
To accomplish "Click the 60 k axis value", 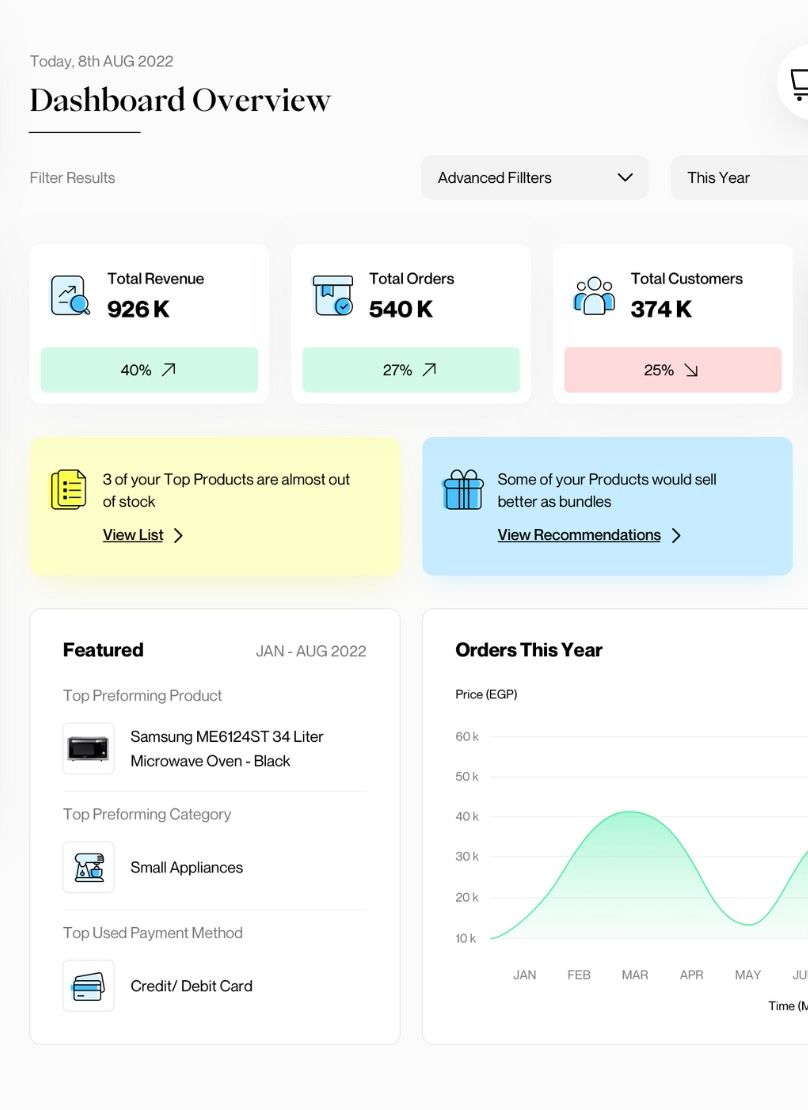I will (467, 737).
